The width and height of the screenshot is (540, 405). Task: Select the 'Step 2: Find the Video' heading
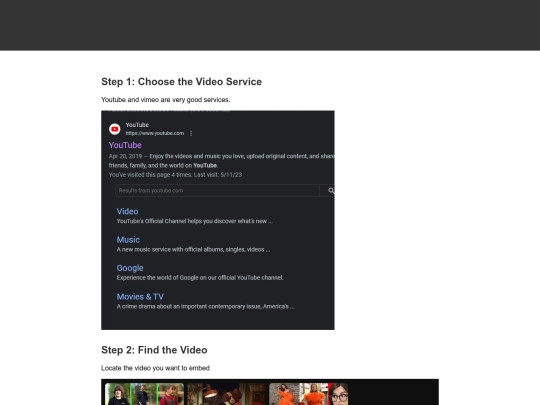[x=154, y=350]
